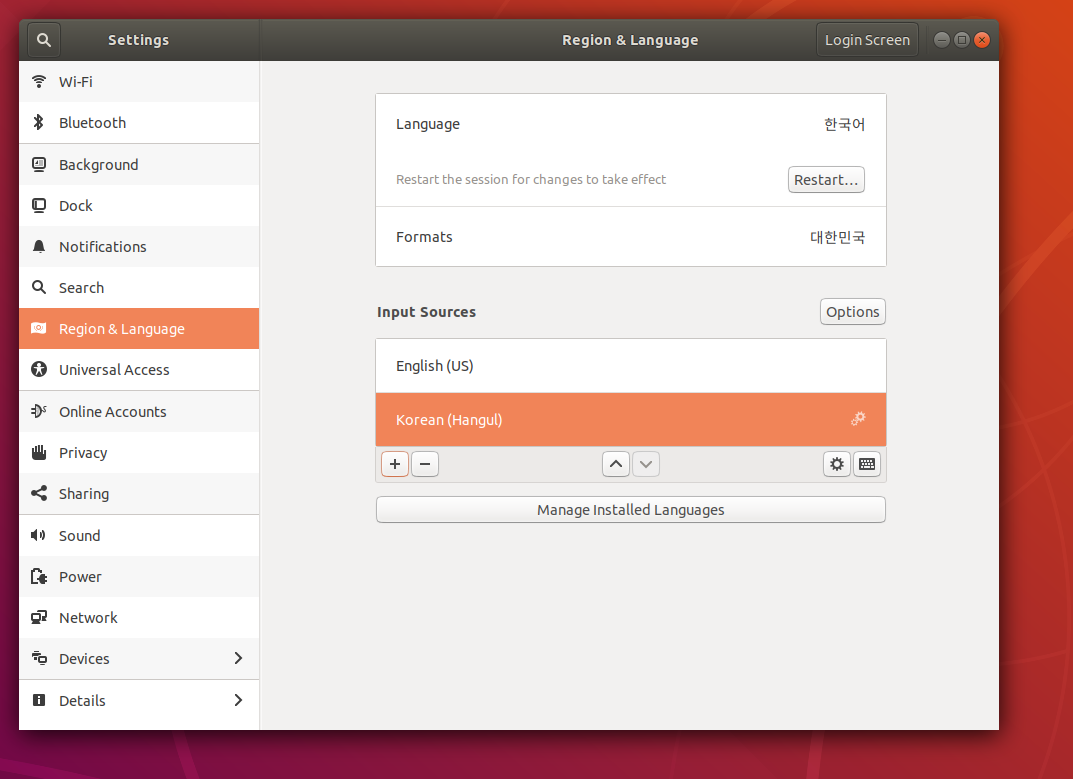Click the Login Screen button
The height and width of the screenshot is (779, 1073).
pos(867,40)
